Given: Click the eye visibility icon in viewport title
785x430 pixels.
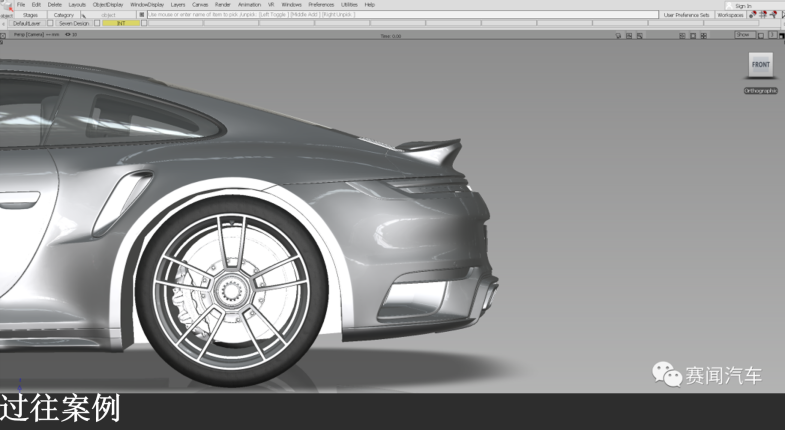Looking at the screenshot, I should coord(68,35).
